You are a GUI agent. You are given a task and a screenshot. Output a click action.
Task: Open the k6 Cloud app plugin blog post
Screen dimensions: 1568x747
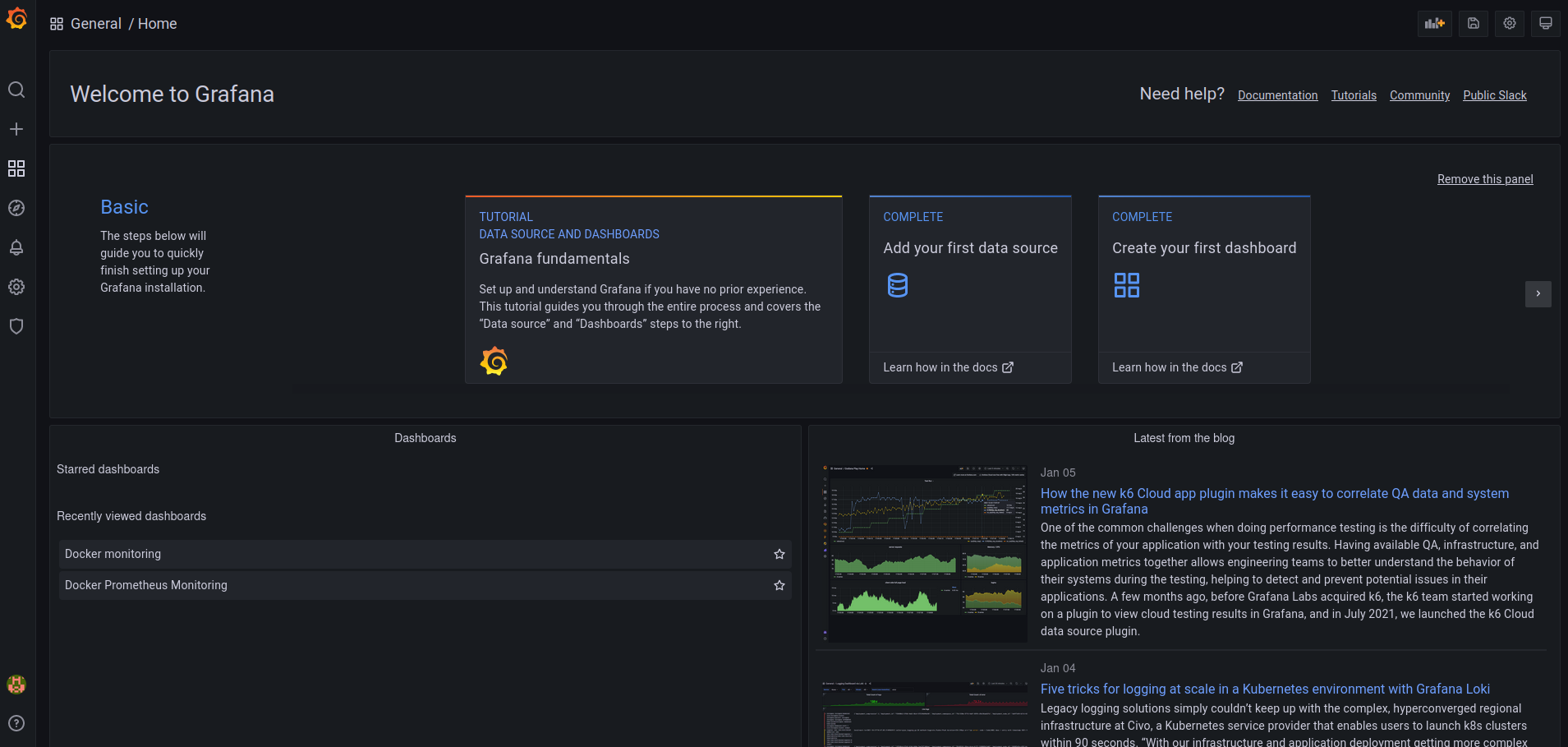[x=1275, y=500]
